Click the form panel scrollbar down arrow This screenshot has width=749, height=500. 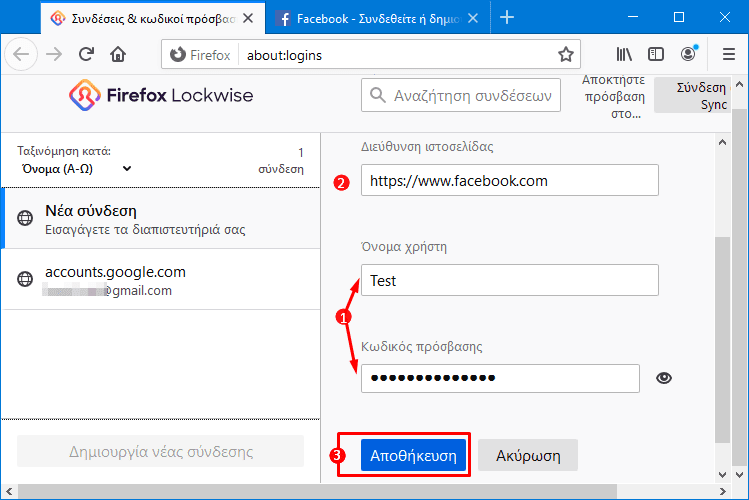tap(722, 475)
